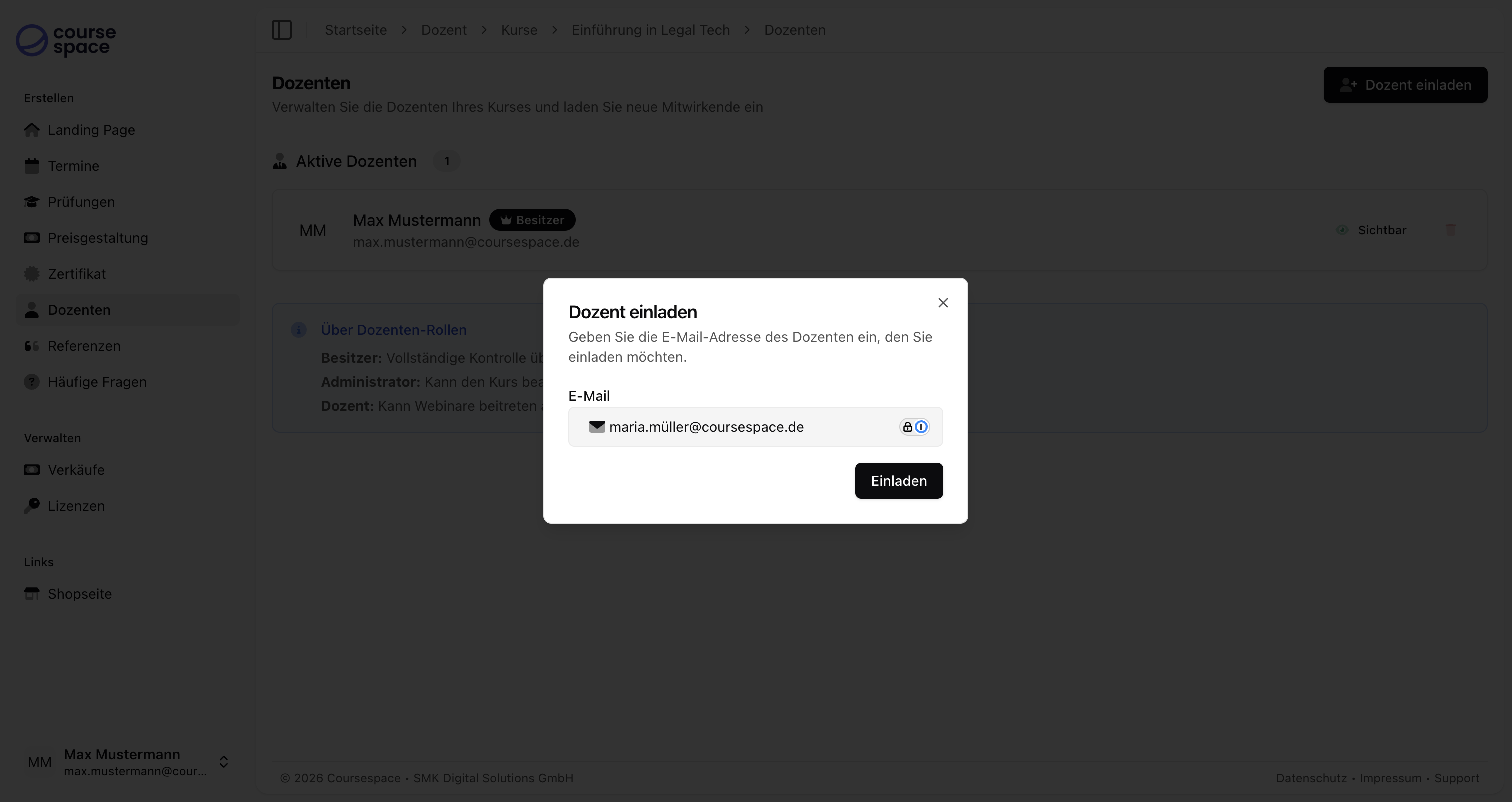Open Prüfungen in the sidebar
Image resolution: width=1512 pixels, height=802 pixels.
click(x=81, y=202)
